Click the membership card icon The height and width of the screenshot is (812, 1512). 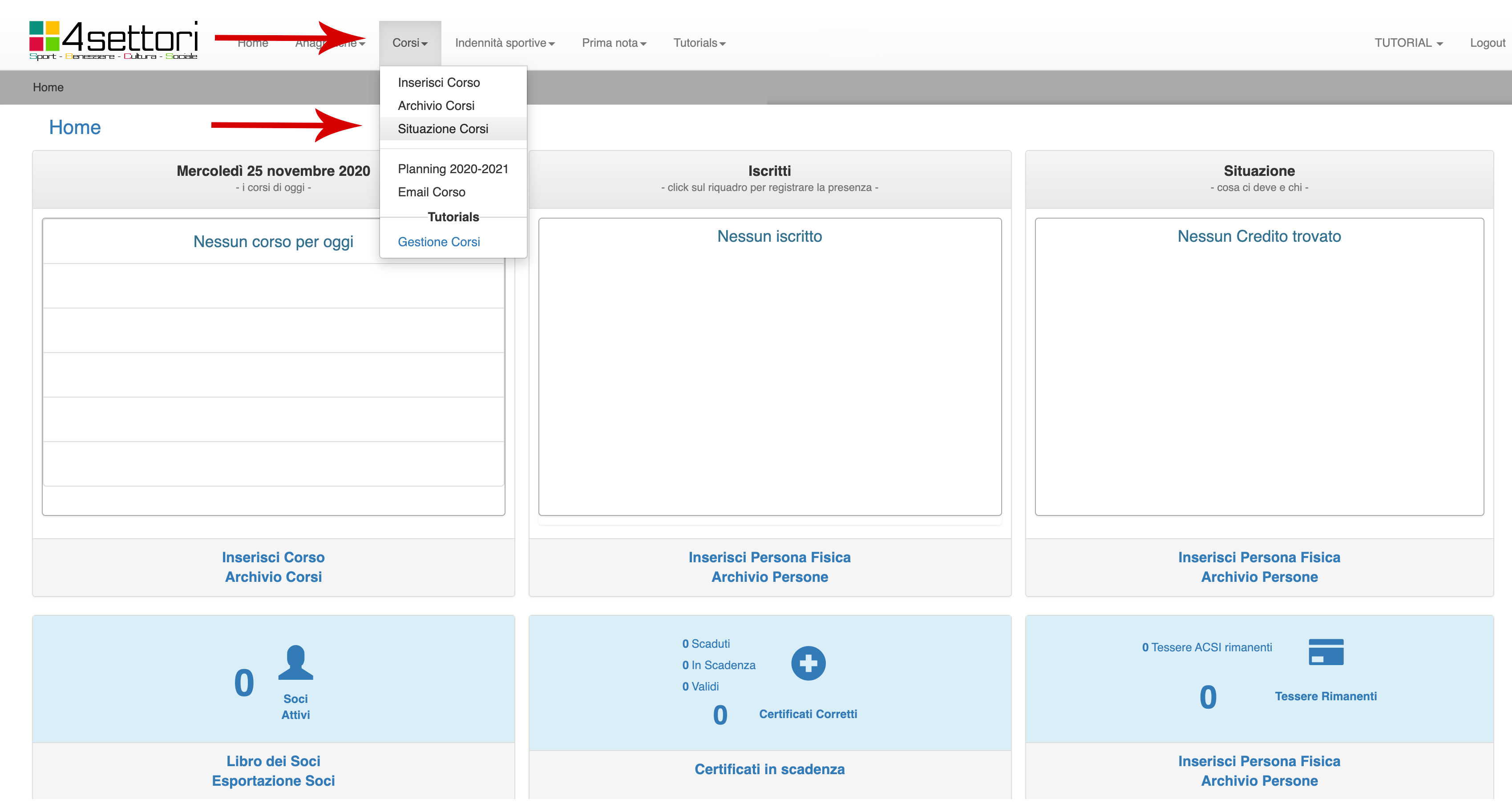[1326, 652]
